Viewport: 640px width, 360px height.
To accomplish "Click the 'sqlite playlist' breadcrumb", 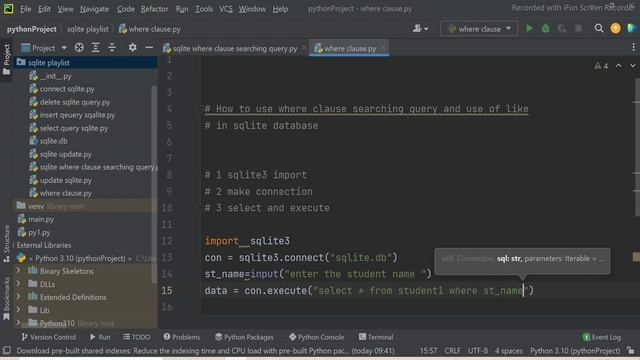I will point(88,29).
